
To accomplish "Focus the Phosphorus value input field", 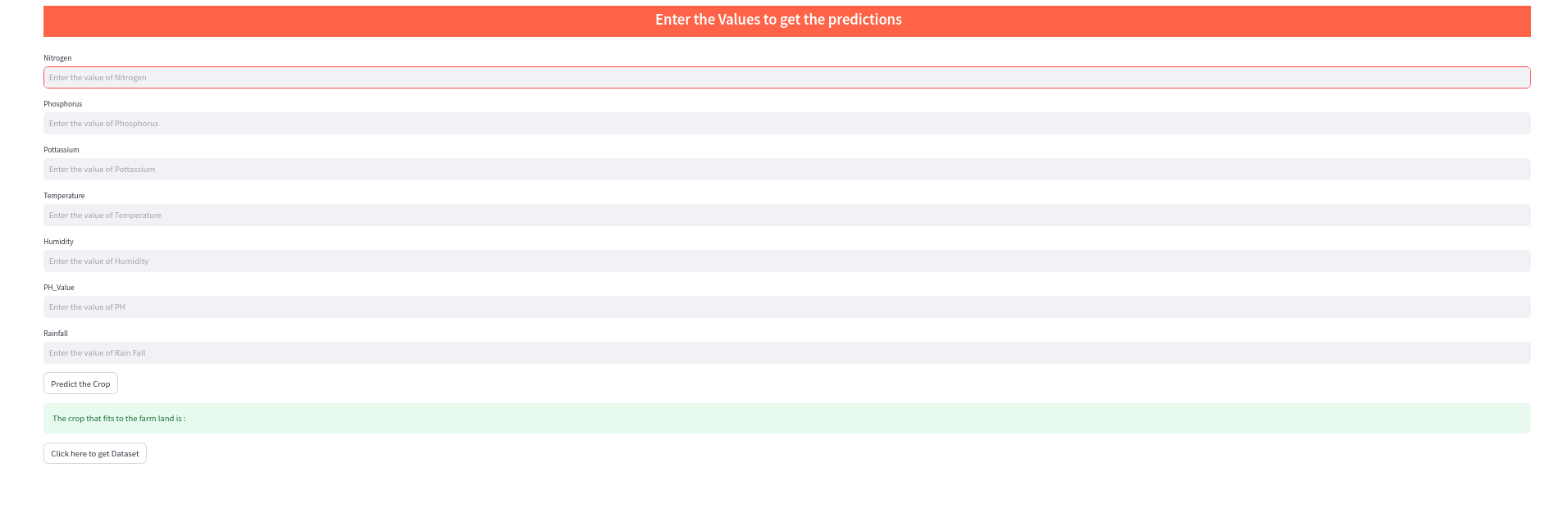I will [786, 124].
